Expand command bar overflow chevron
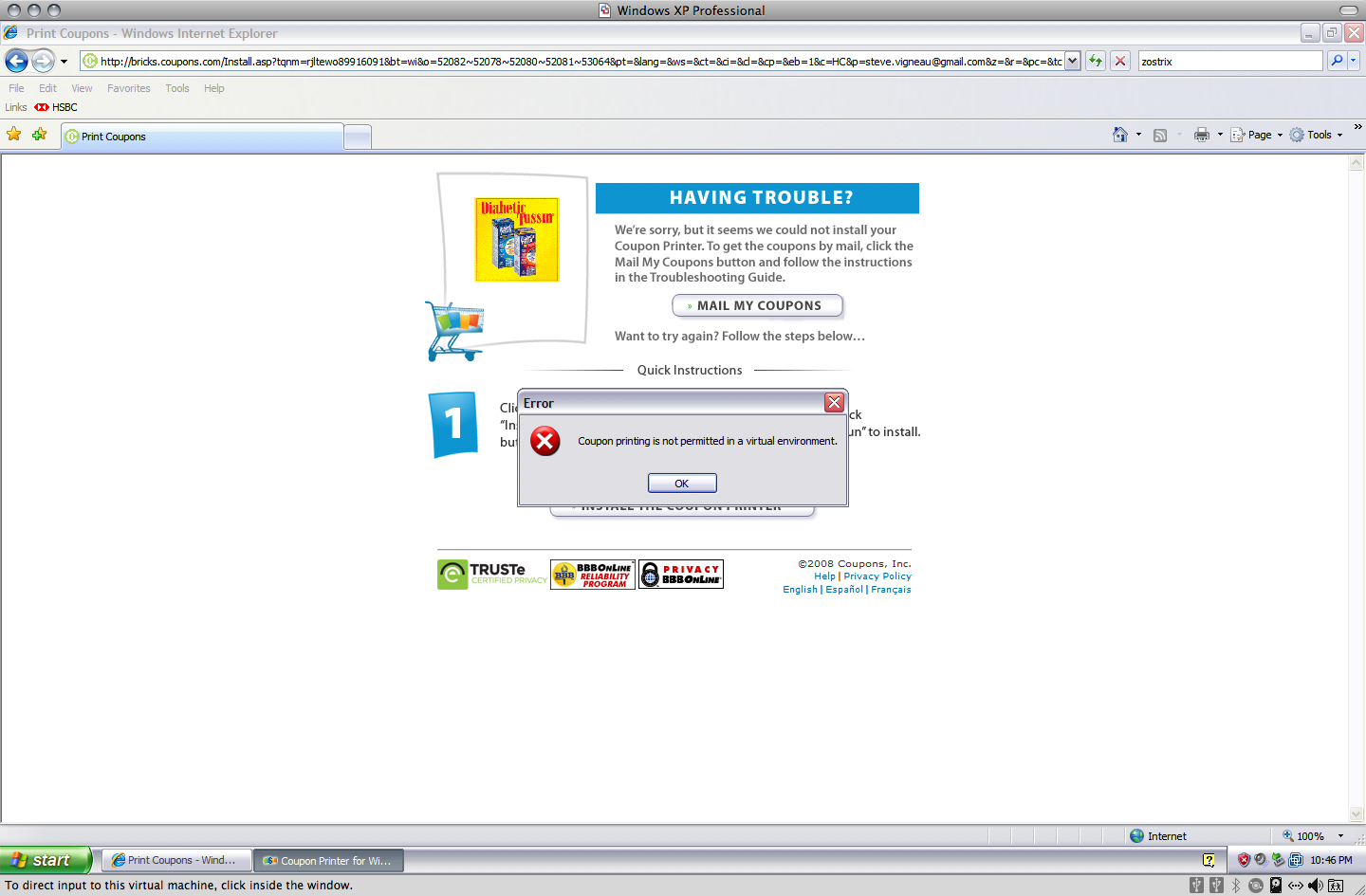The image size is (1366, 896). (x=1357, y=127)
